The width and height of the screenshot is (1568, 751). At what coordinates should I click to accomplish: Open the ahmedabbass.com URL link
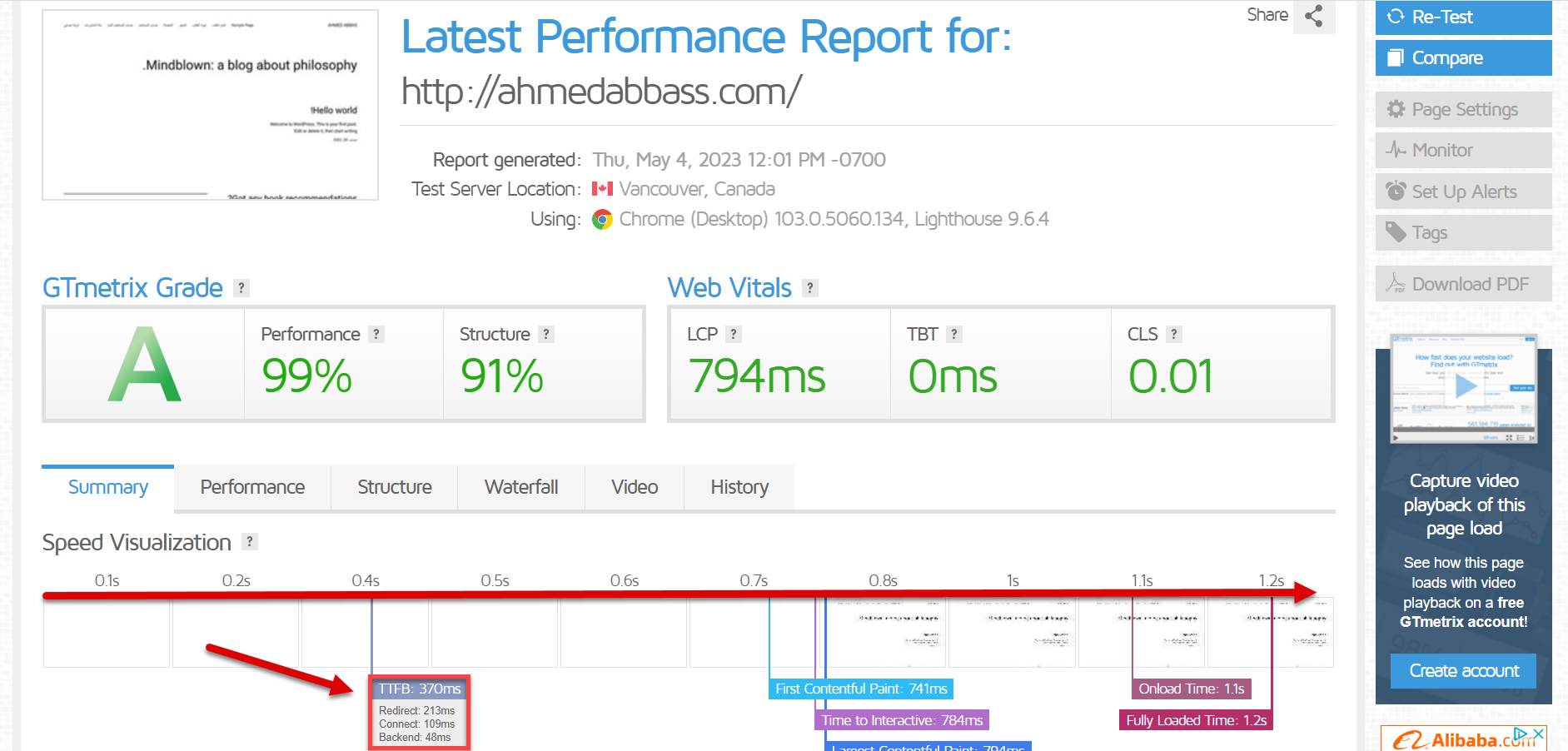point(601,91)
